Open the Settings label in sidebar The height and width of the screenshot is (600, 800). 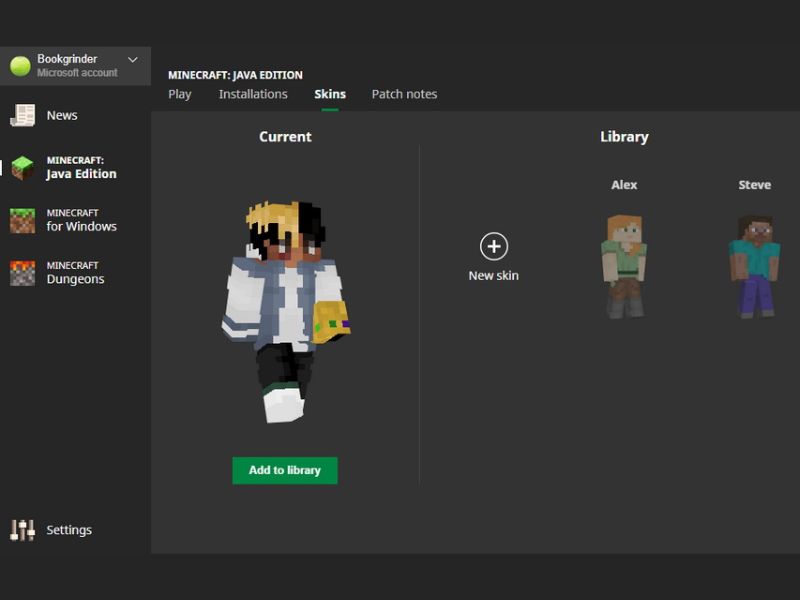[69, 530]
